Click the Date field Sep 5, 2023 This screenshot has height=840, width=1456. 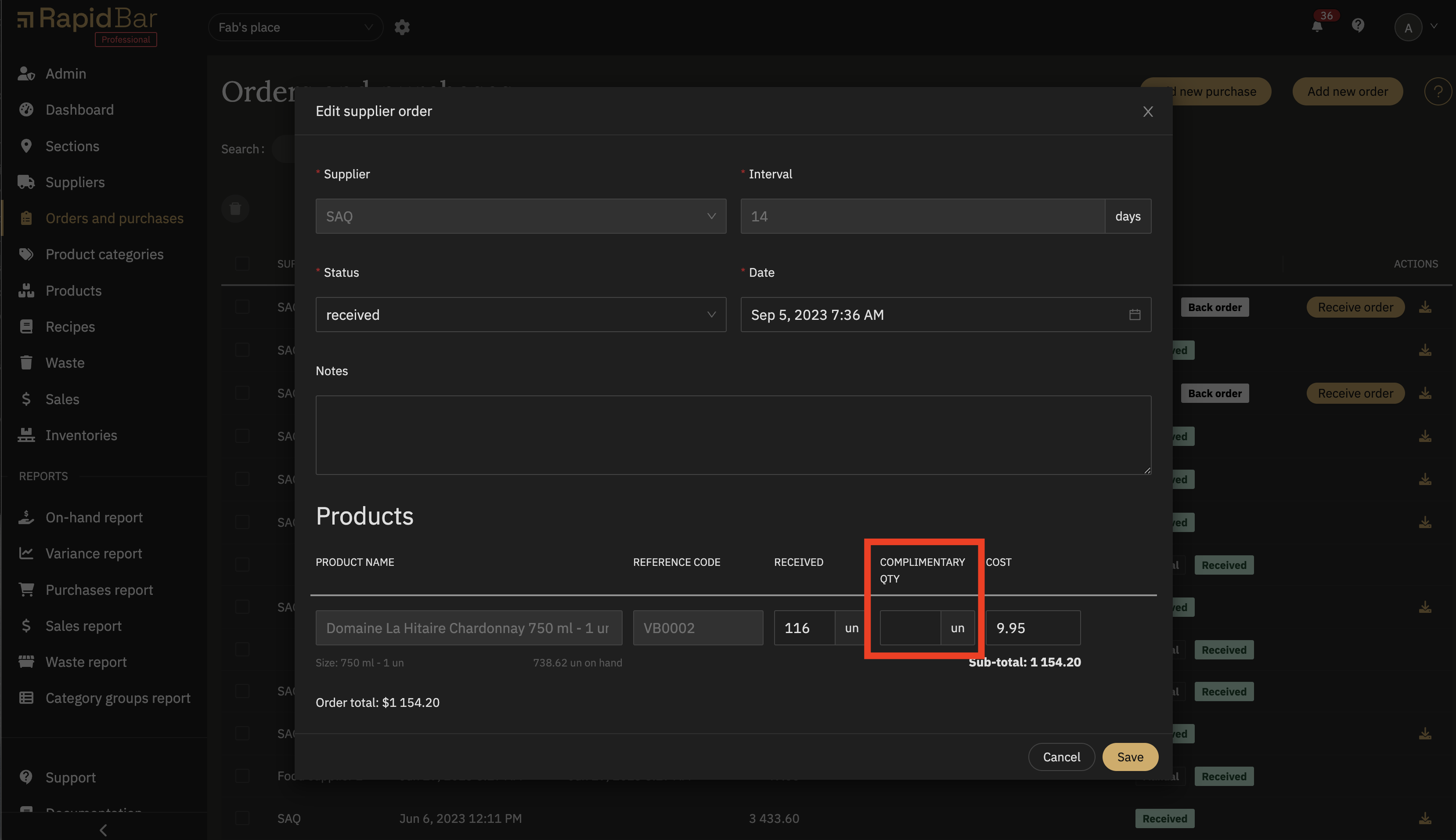click(x=945, y=315)
